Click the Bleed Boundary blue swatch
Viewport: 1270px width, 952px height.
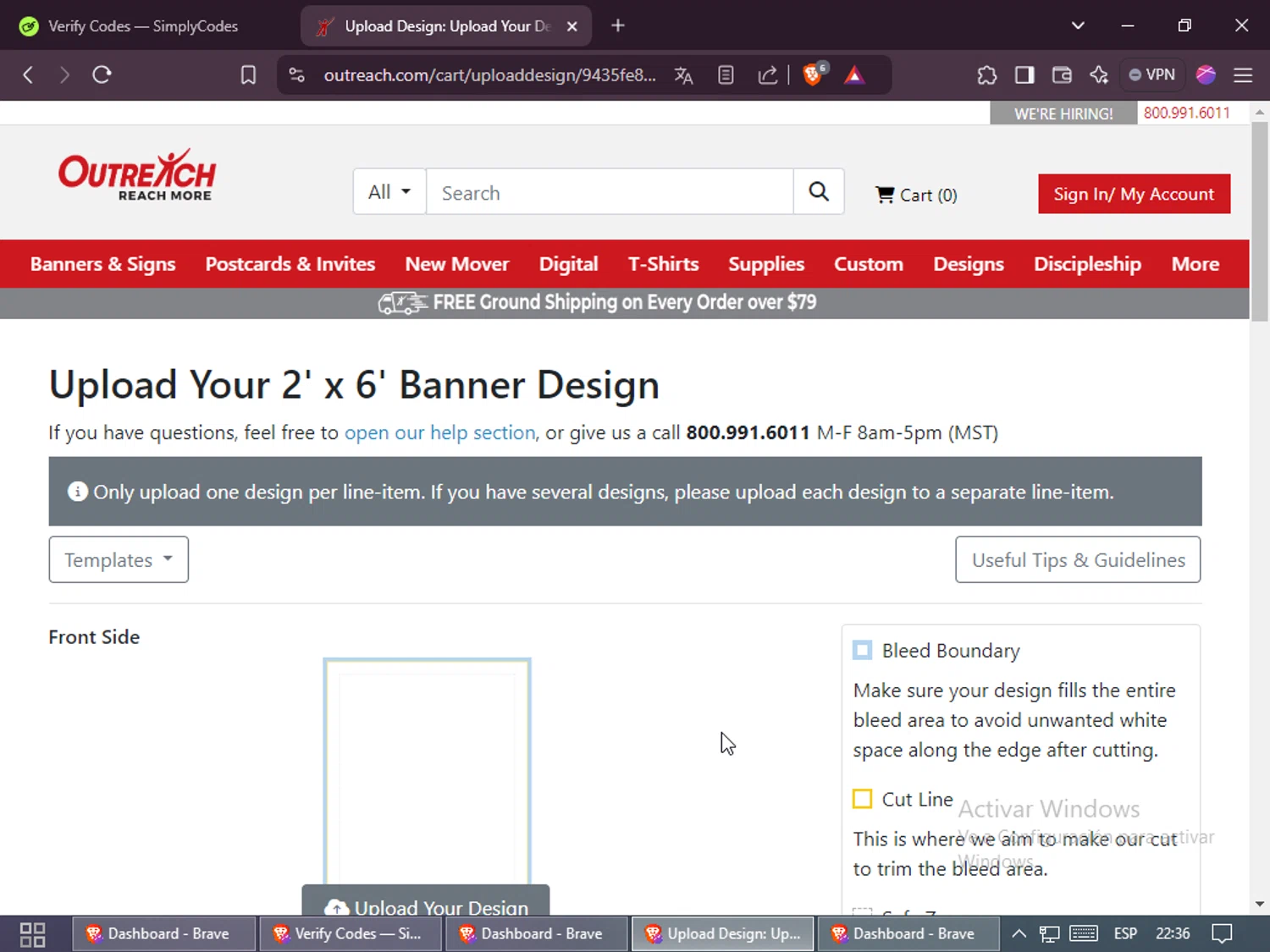[x=862, y=650]
